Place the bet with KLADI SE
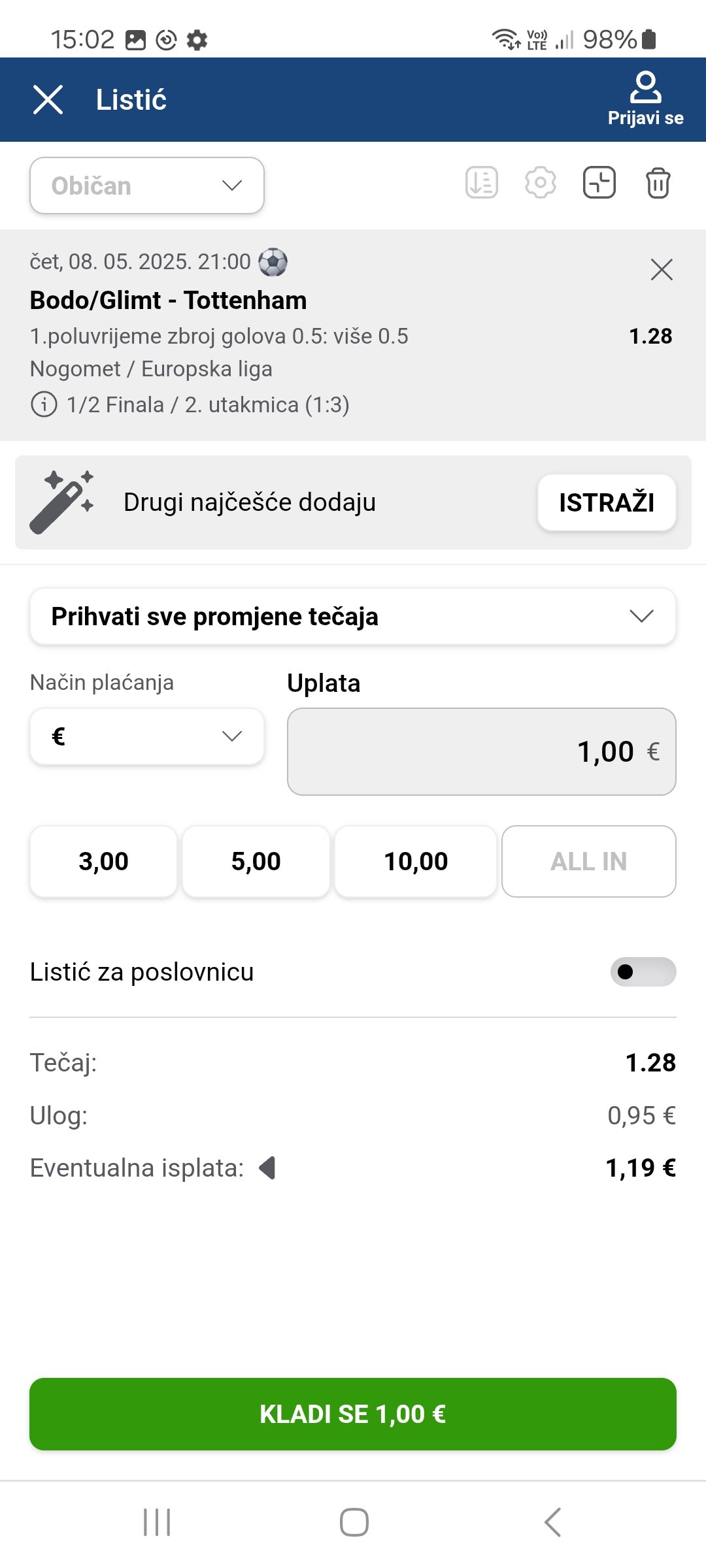 pos(353,1414)
